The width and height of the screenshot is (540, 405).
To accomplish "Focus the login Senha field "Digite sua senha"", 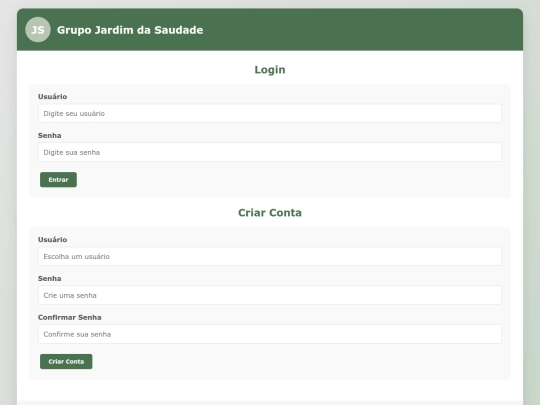I will point(270,152).
